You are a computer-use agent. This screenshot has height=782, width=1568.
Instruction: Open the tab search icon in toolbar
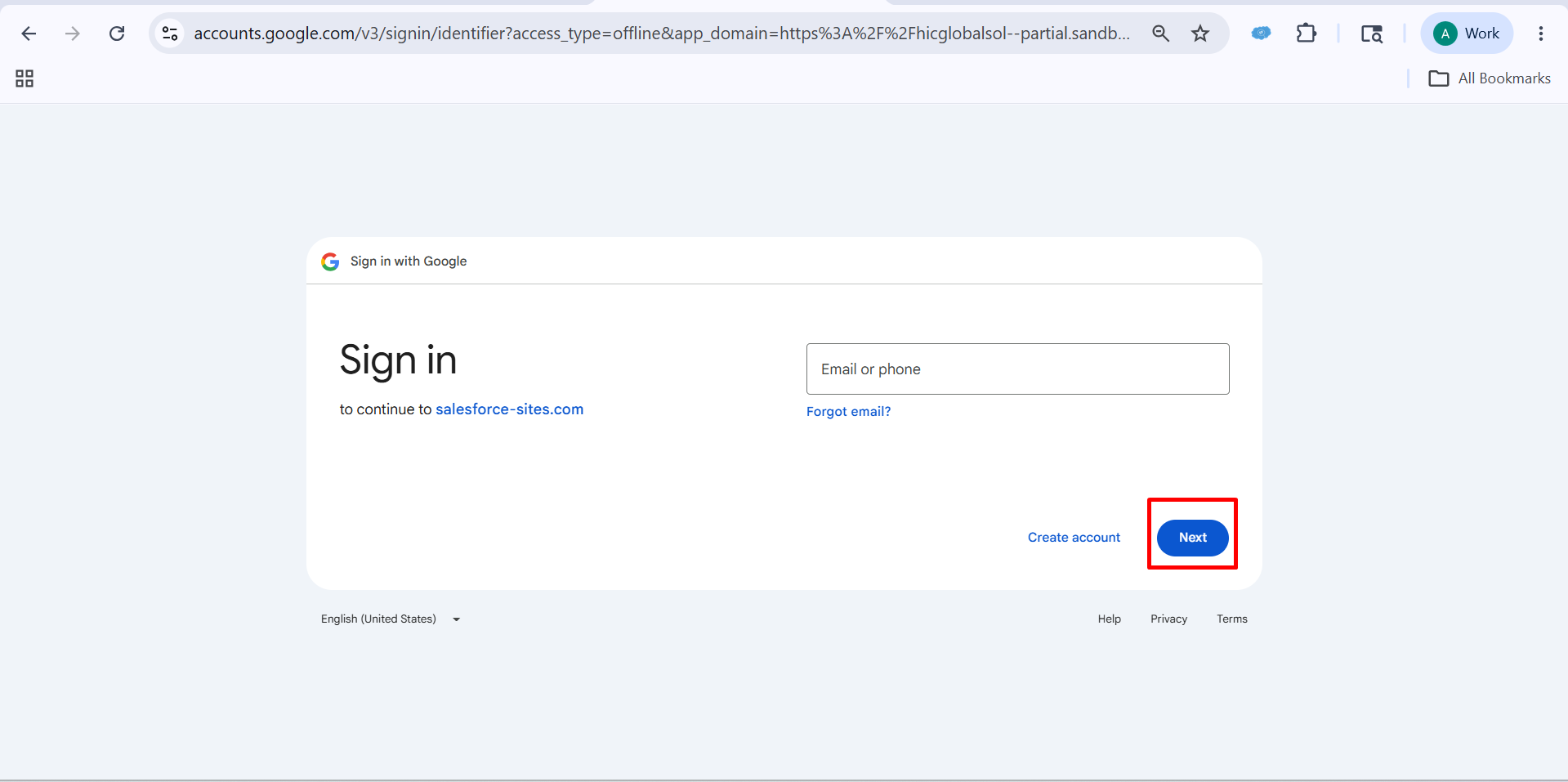[x=1372, y=34]
